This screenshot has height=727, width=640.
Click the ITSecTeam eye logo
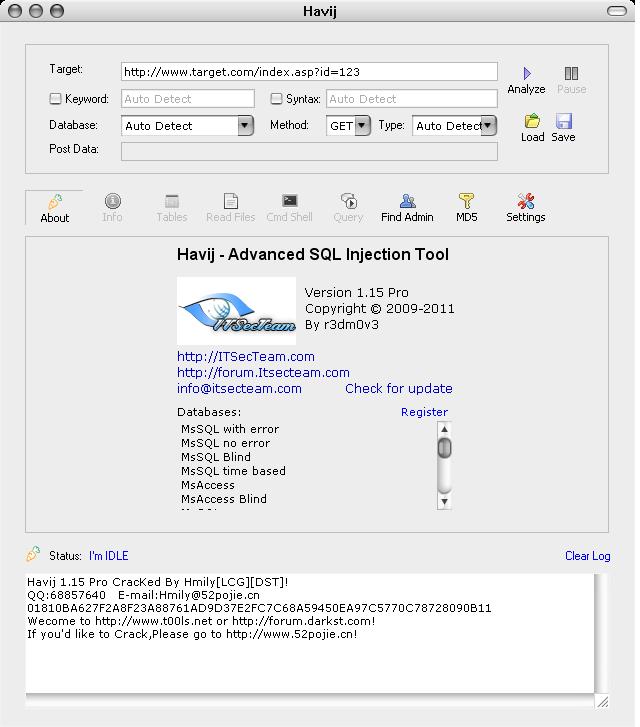click(x=237, y=311)
